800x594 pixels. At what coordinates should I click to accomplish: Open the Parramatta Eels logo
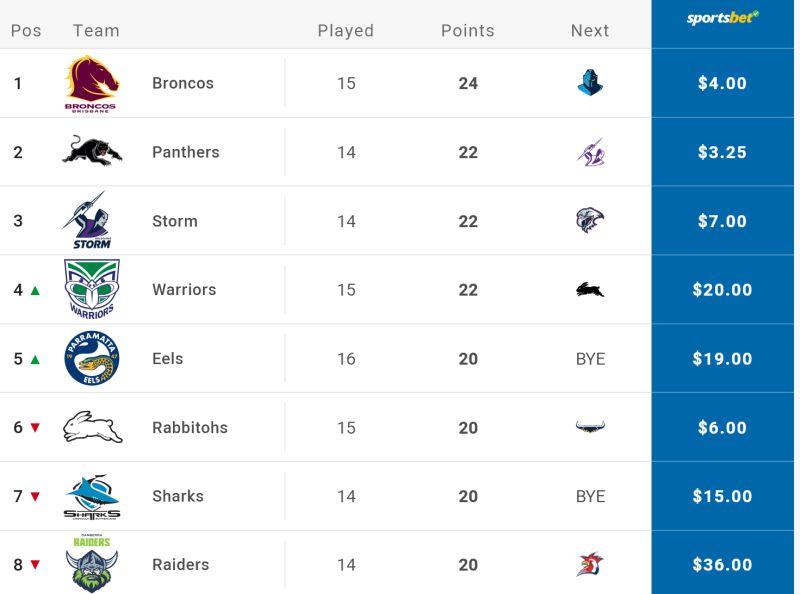(x=92, y=358)
